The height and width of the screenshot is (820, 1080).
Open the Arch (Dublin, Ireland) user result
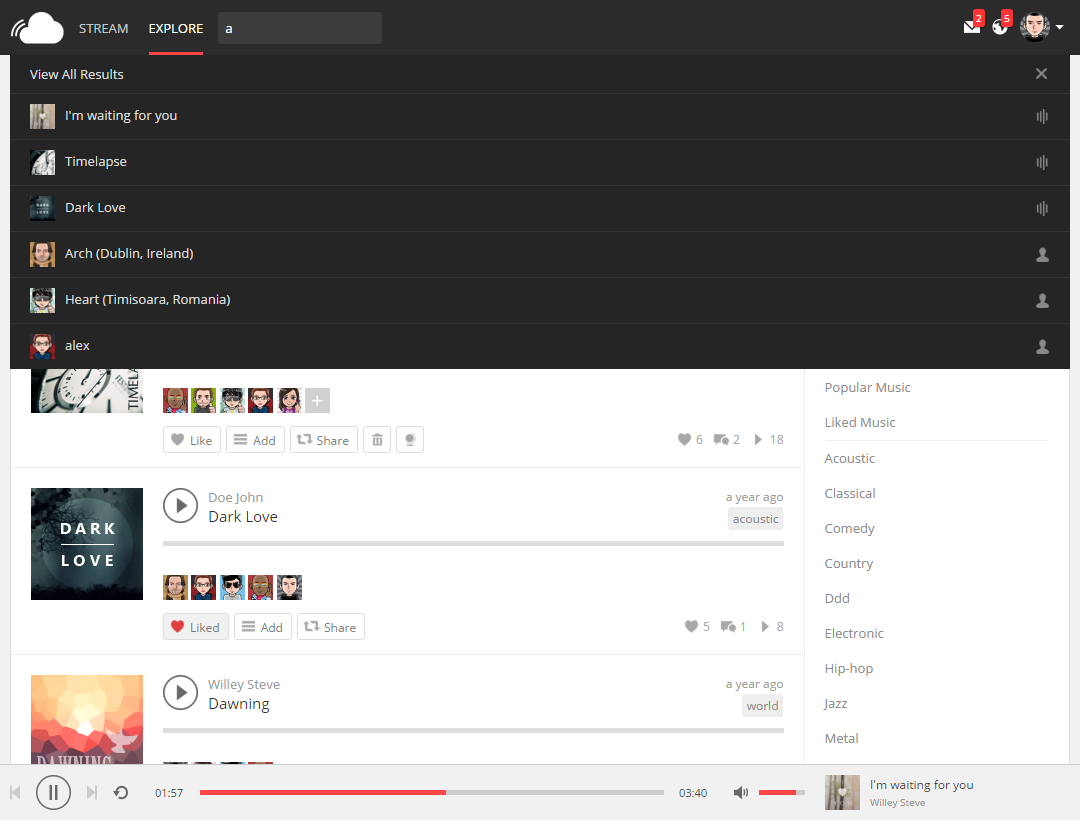click(540, 254)
